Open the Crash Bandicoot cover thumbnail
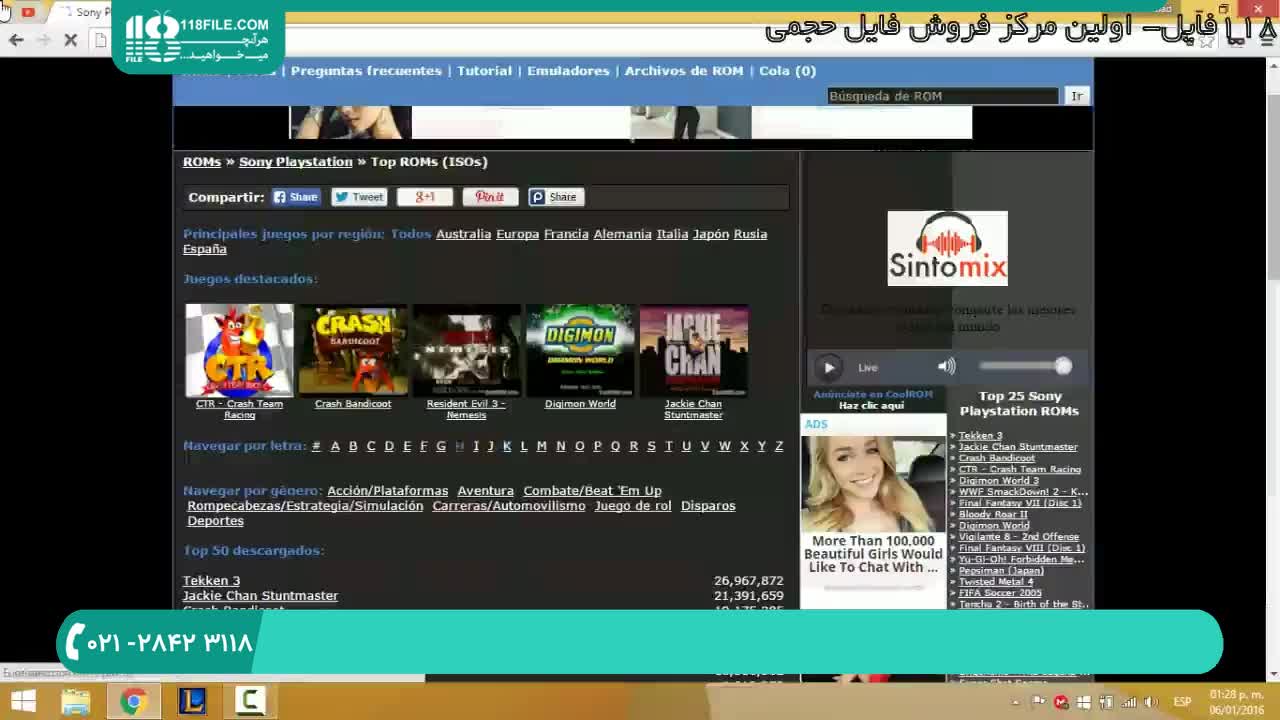Image resolution: width=1280 pixels, height=720 pixels. 353,350
